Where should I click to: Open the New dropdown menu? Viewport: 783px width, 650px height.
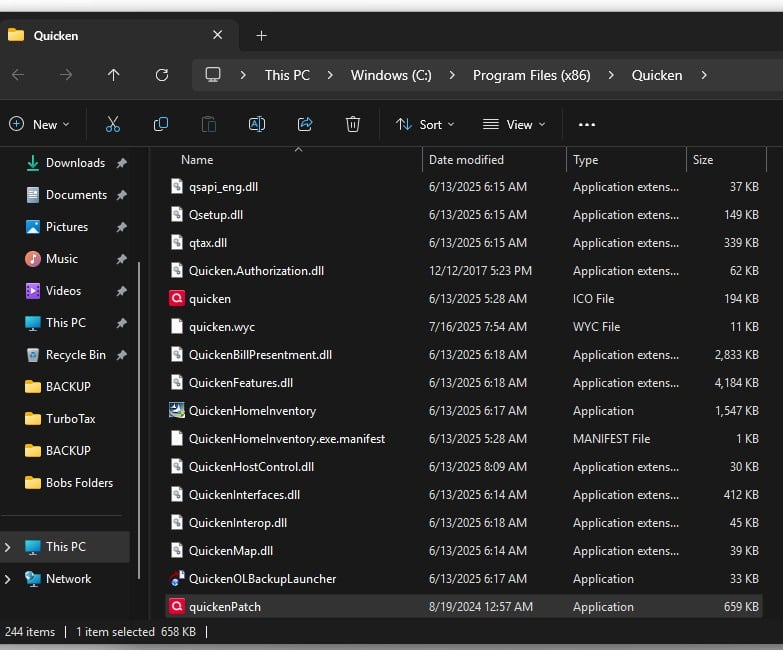tap(40, 124)
